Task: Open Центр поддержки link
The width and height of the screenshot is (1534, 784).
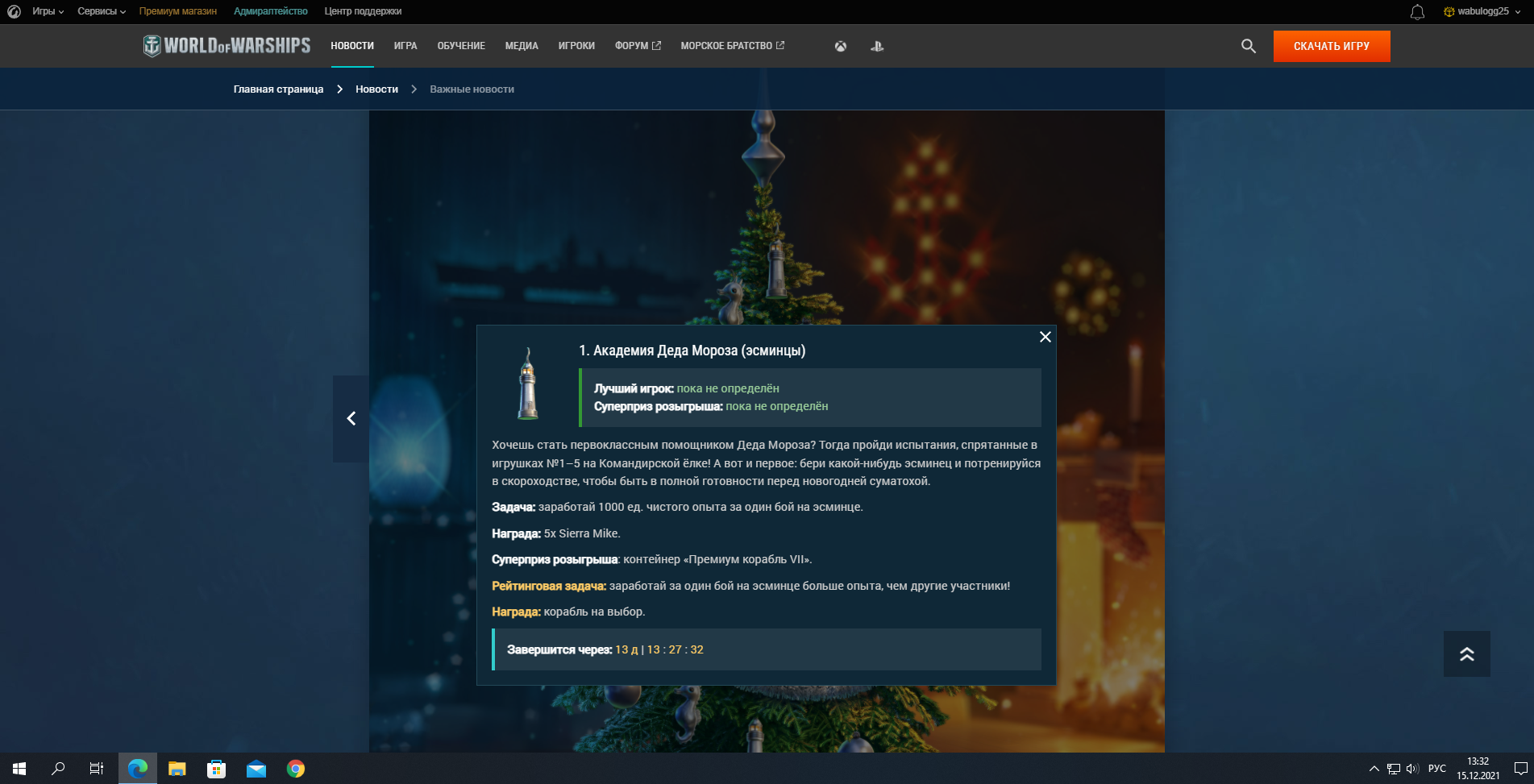Action: (363, 11)
